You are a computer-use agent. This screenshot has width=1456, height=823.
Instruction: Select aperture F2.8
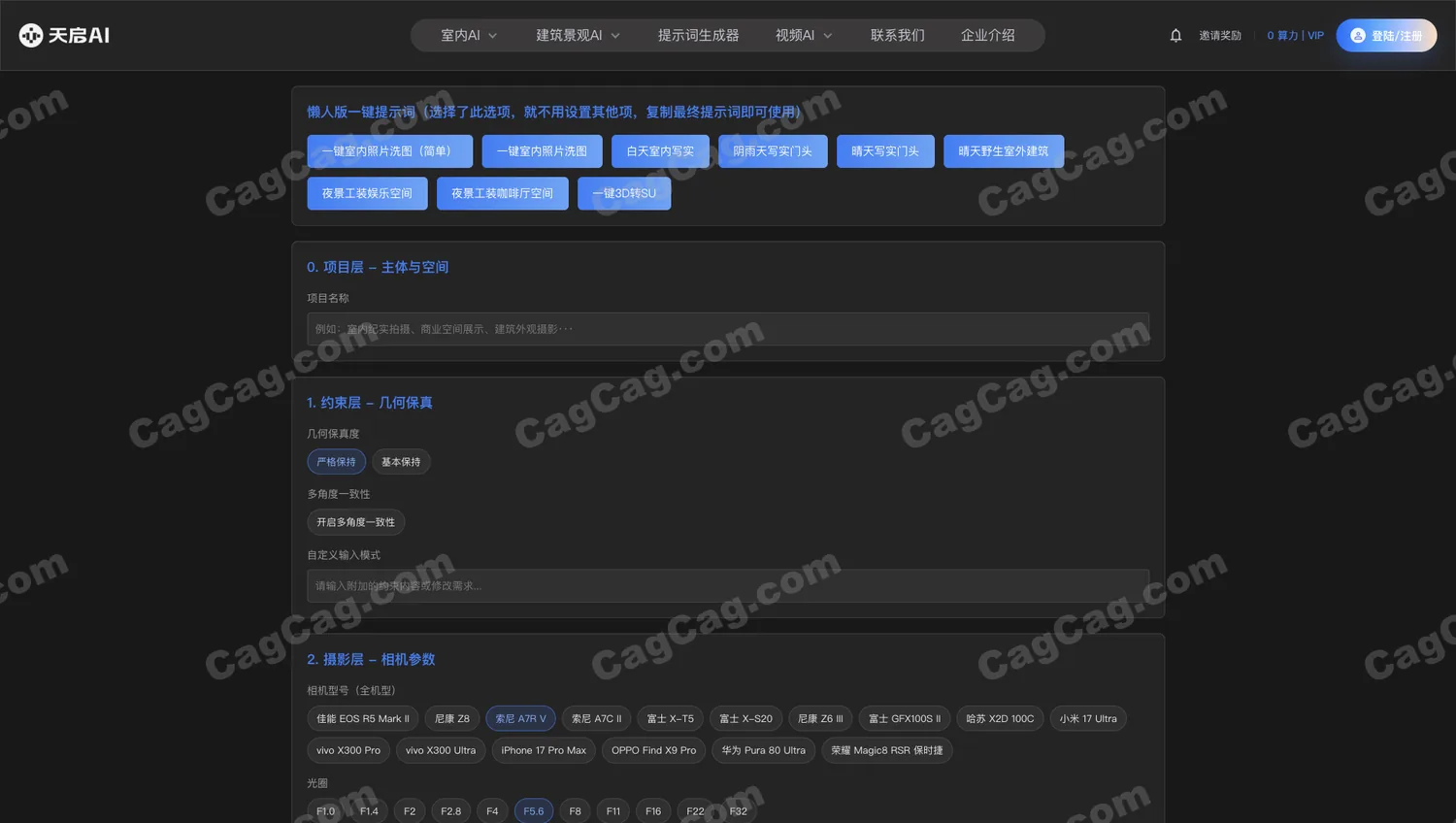coord(451,811)
